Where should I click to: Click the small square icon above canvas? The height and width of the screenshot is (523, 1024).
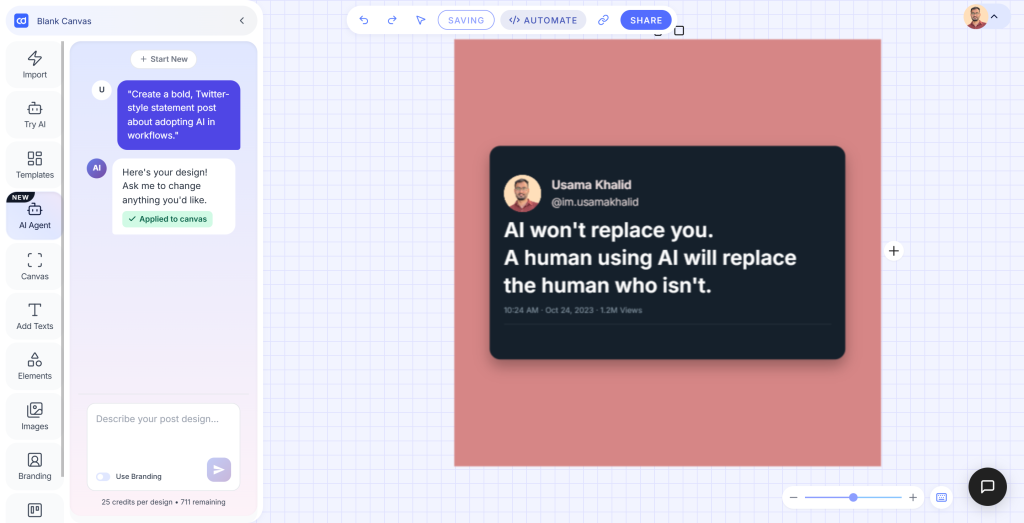tap(679, 31)
